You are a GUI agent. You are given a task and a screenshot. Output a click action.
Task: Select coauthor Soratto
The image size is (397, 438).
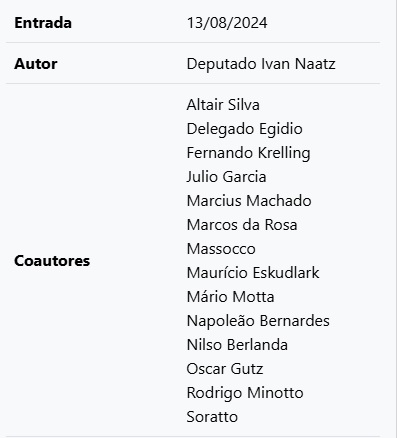click(x=212, y=417)
